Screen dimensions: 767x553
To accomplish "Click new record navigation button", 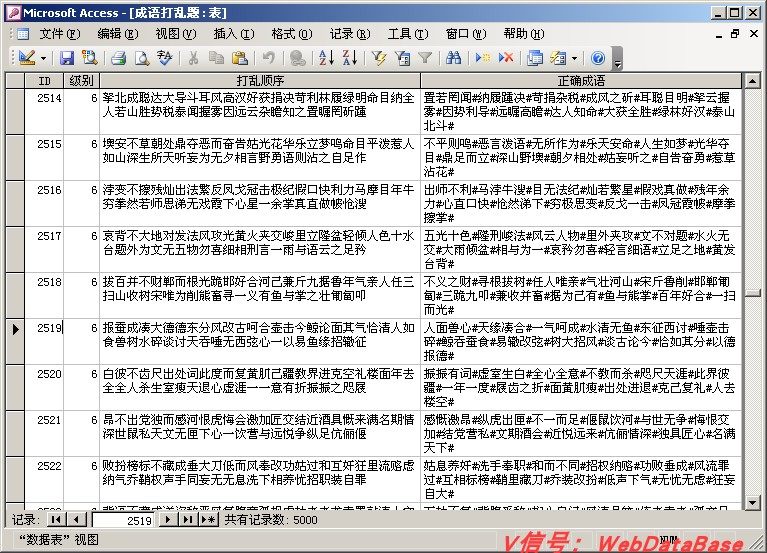I will (x=209, y=519).
